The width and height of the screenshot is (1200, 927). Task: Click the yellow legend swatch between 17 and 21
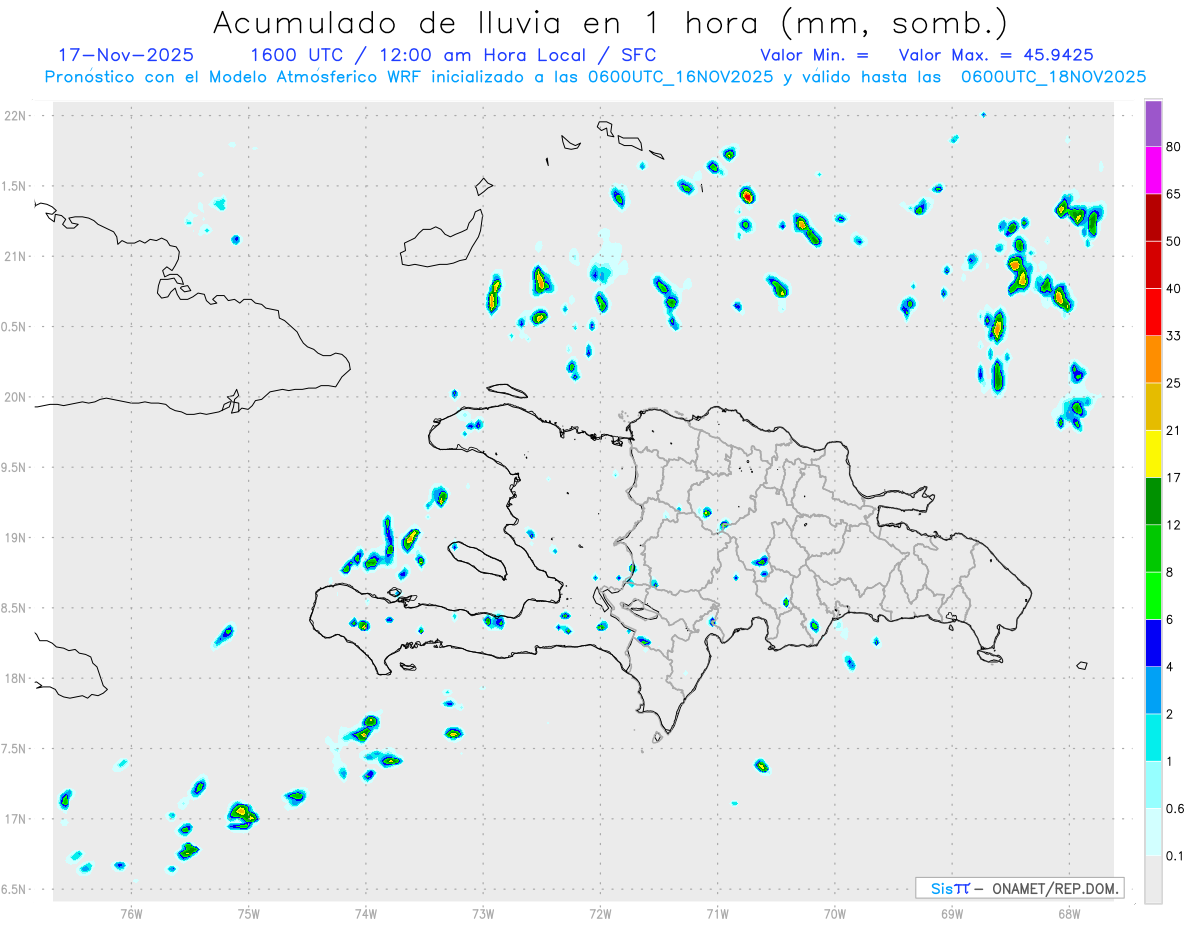(x=1153, y=454)
